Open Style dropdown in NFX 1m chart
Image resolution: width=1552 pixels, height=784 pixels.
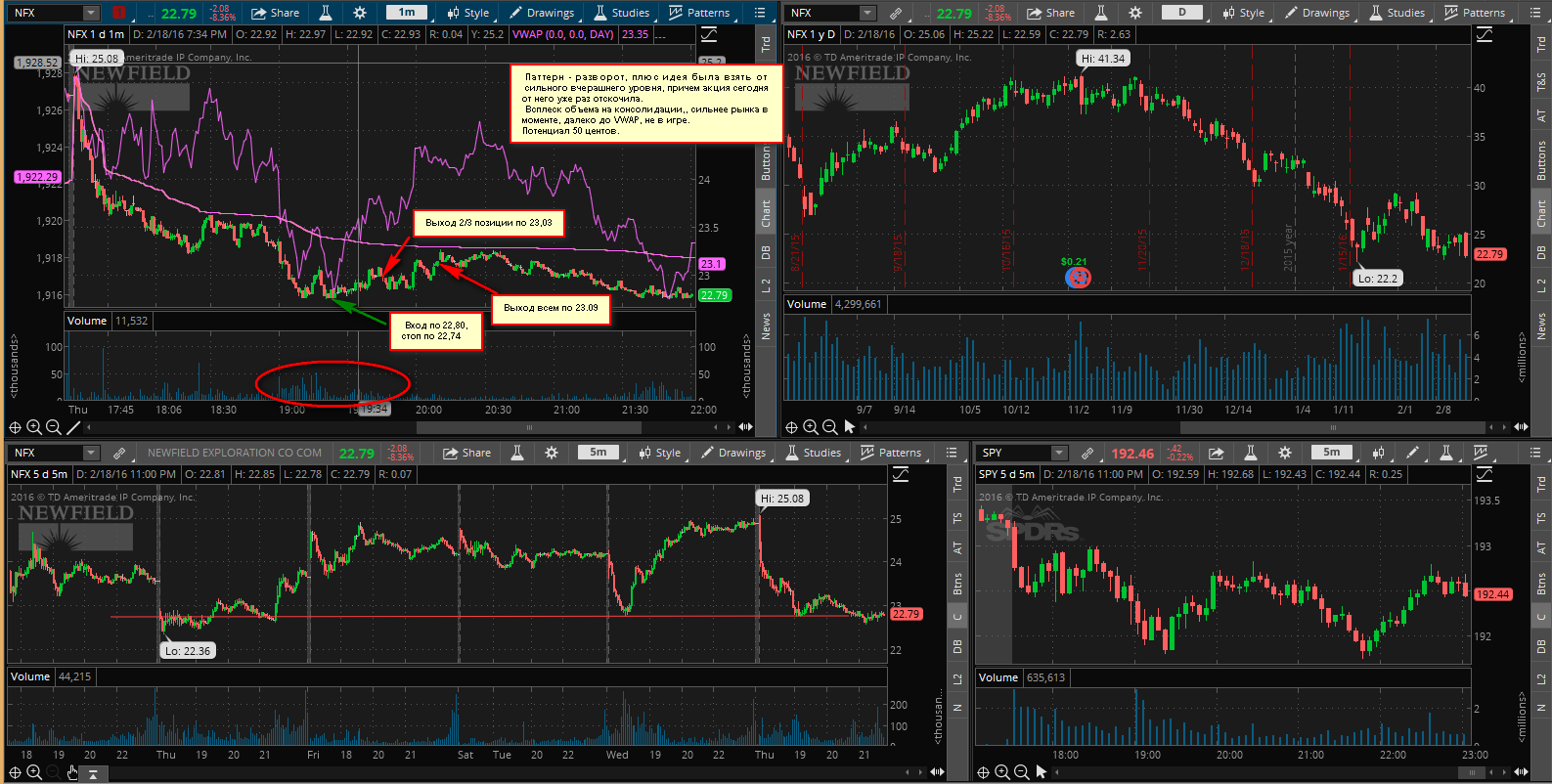[468, 13]
